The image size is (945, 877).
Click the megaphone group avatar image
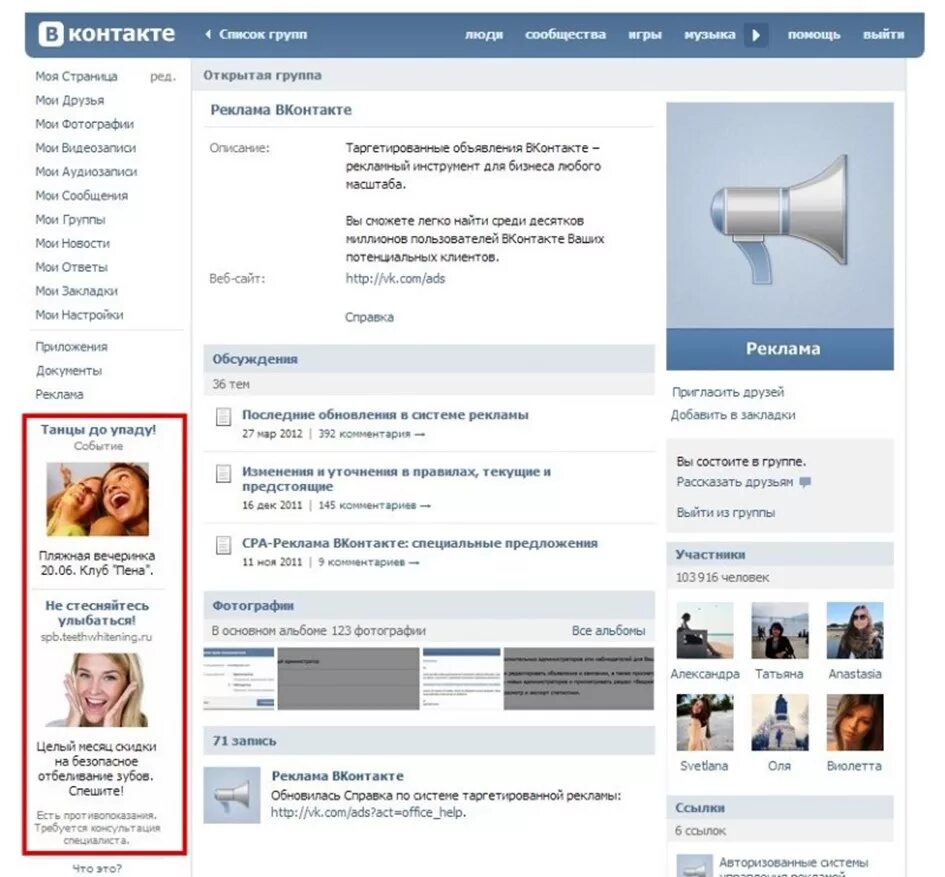(780, 236)
